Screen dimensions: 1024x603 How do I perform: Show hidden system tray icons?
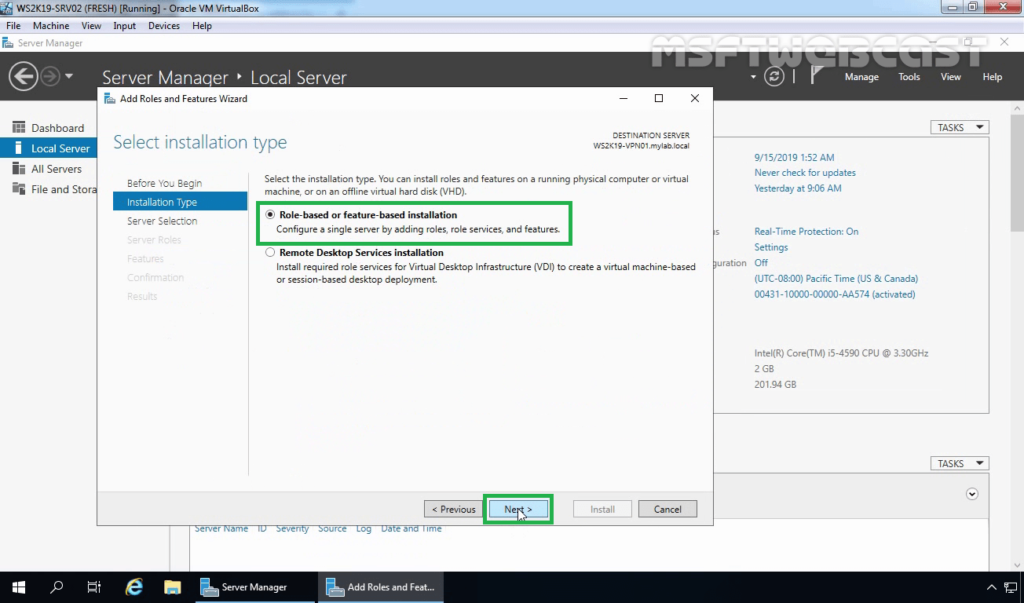coord(991,587)
